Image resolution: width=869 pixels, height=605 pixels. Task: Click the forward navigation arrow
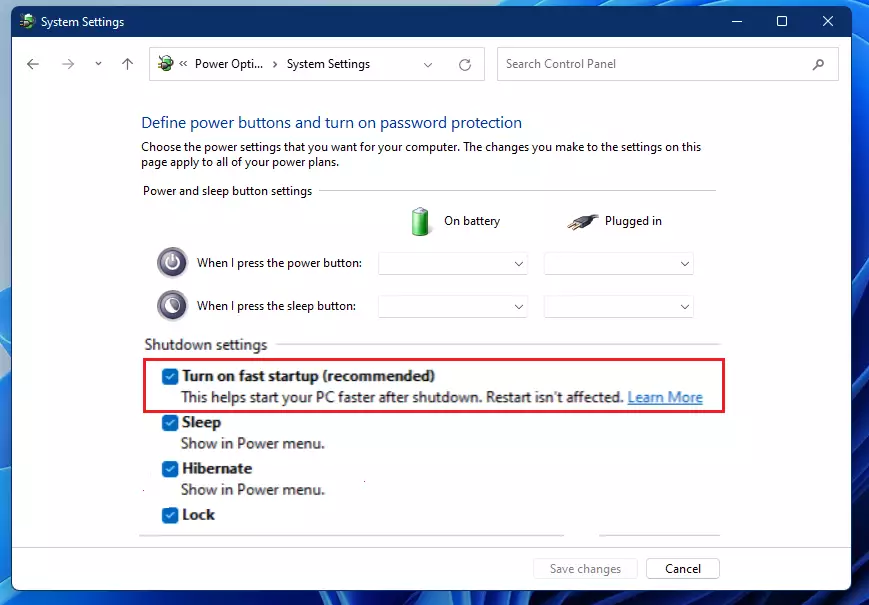point(68,64)
